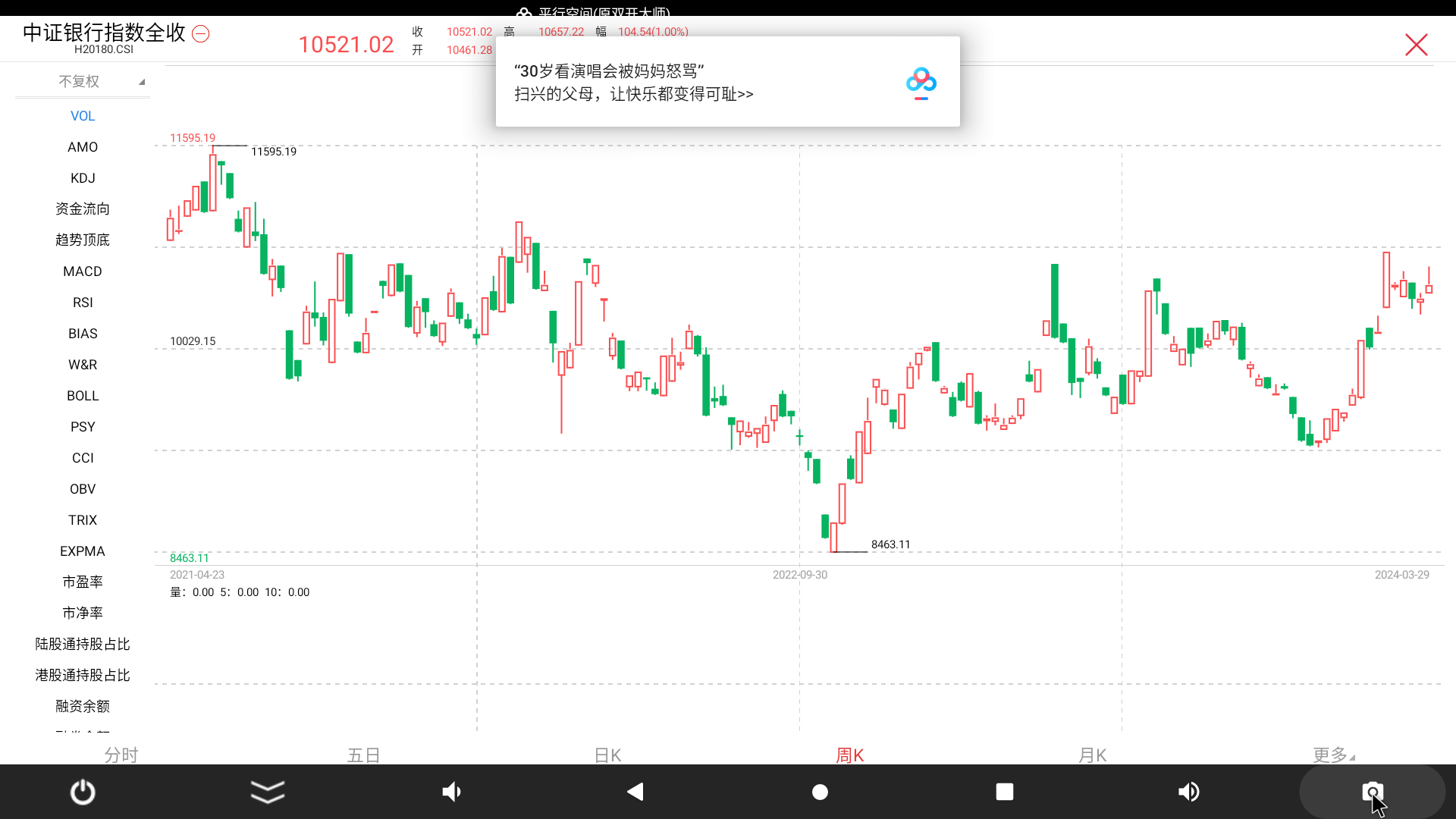The height and width of the screenshot is (819, 1456).
Task: Click the candlestick near 8463.11 low
Action: click(833, 537)
